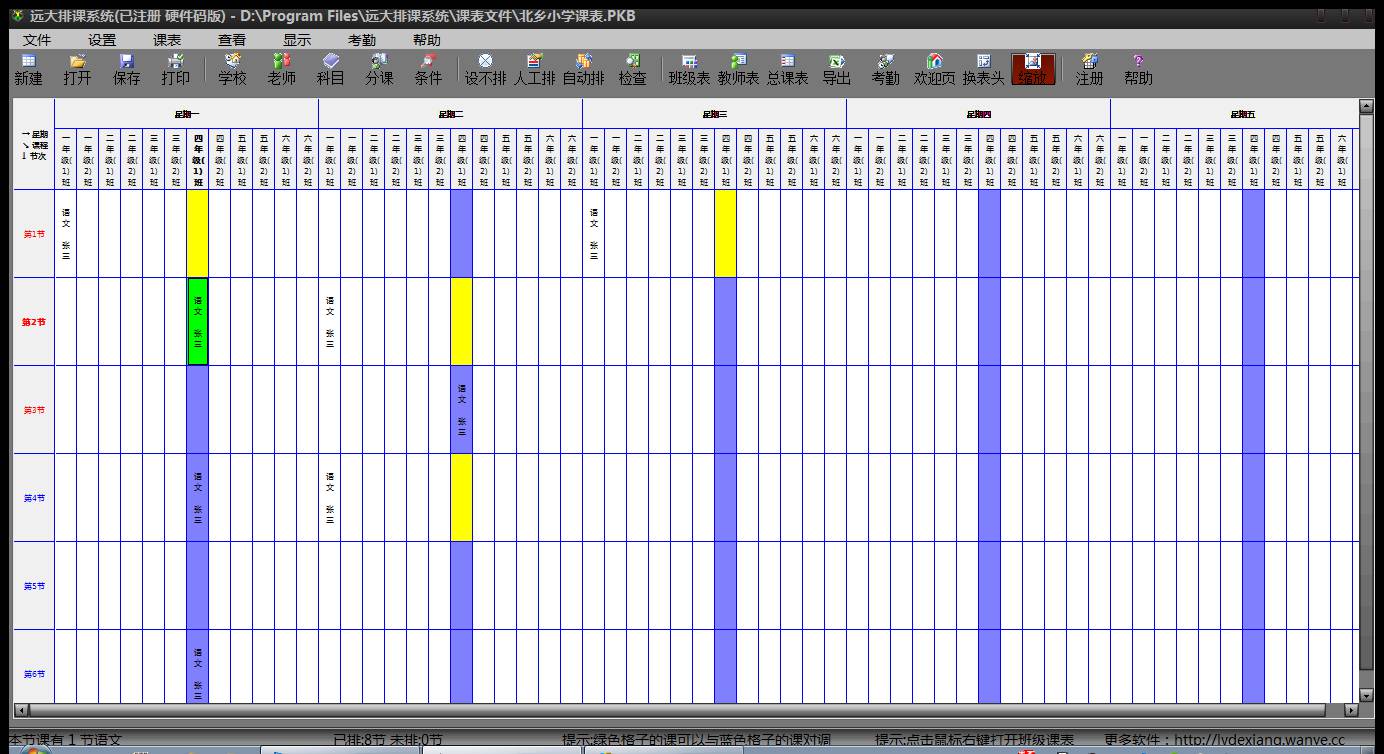
Task: Click the 设不排 (no-schedule) toolbar icon
Action: pos(485,69)
